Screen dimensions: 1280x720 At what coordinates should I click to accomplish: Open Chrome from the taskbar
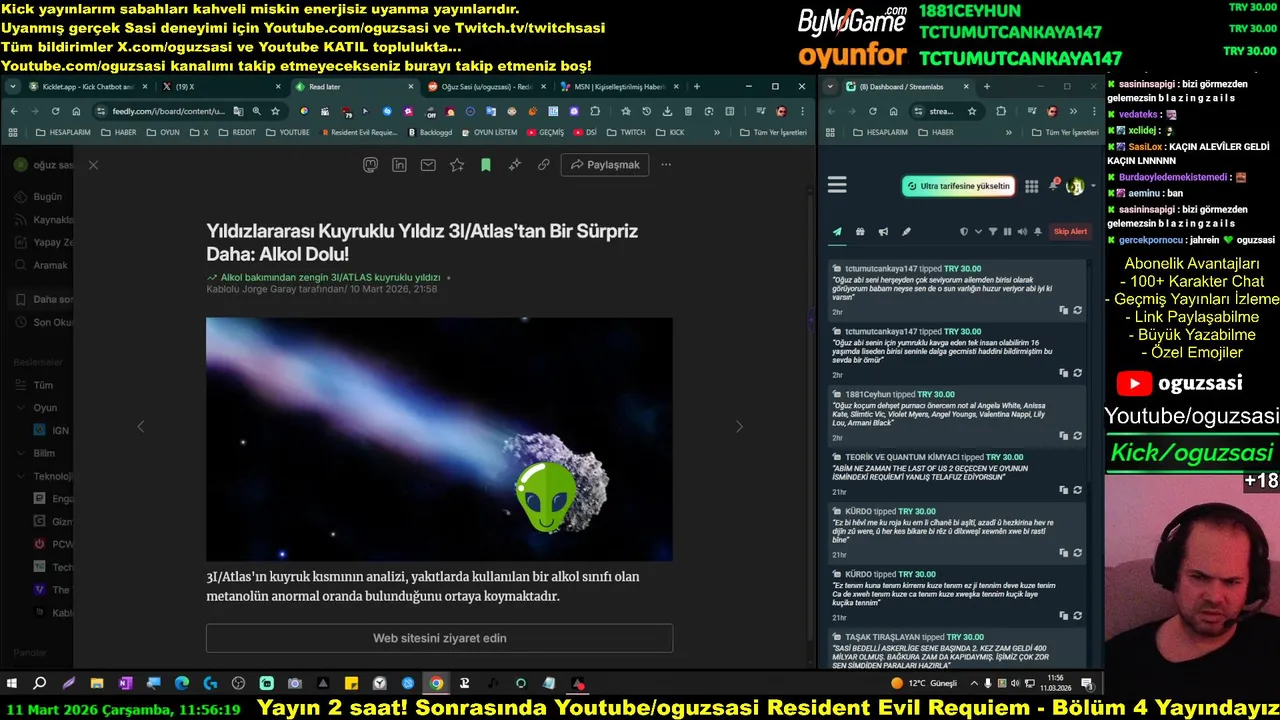point(436,683)
